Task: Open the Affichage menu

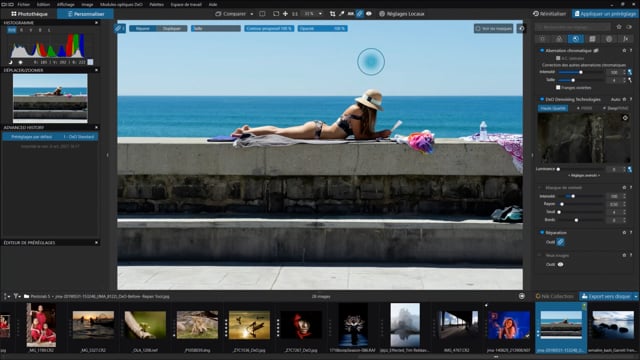Action: [66, 4]
